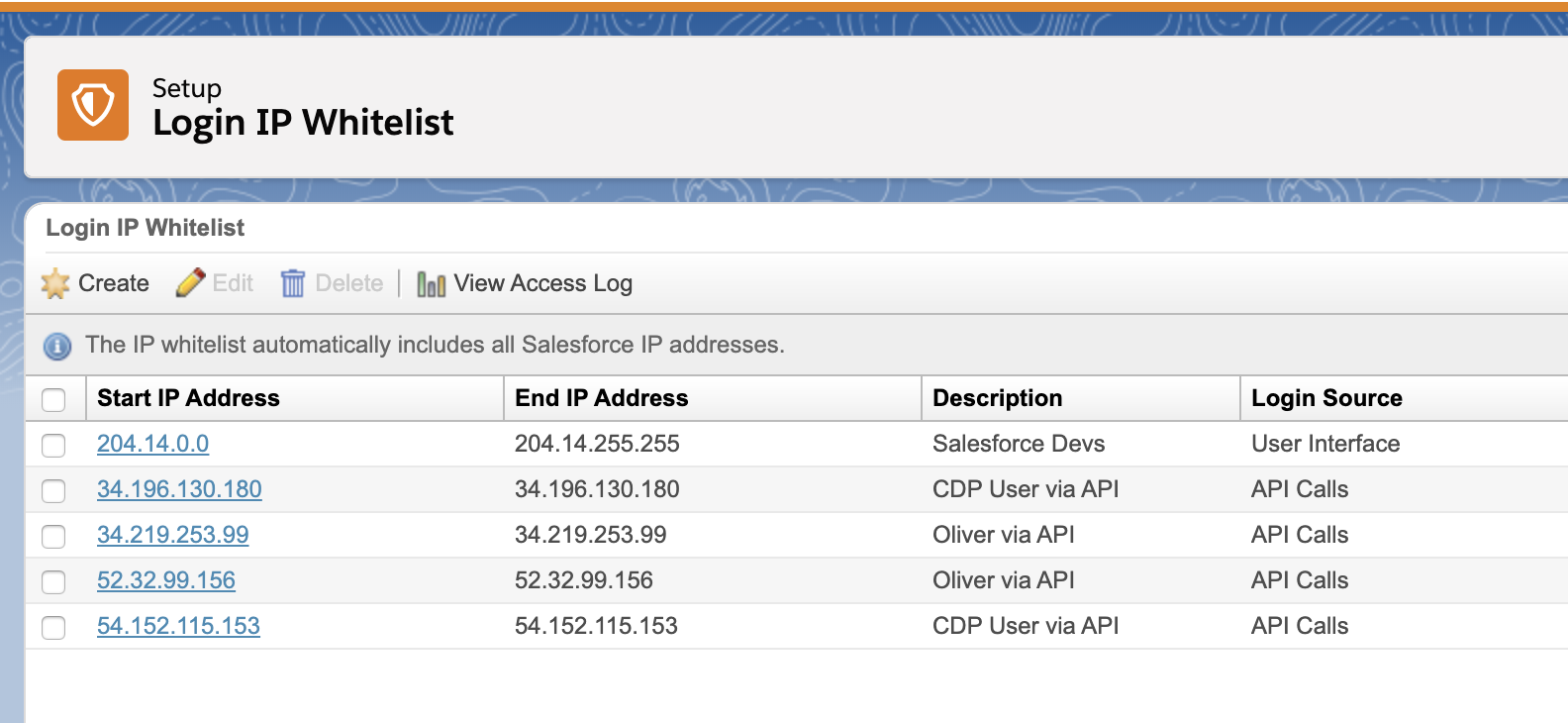
Task: Click CDP User via API in 34.196.130.180 row
Action: coord(1026,489)
